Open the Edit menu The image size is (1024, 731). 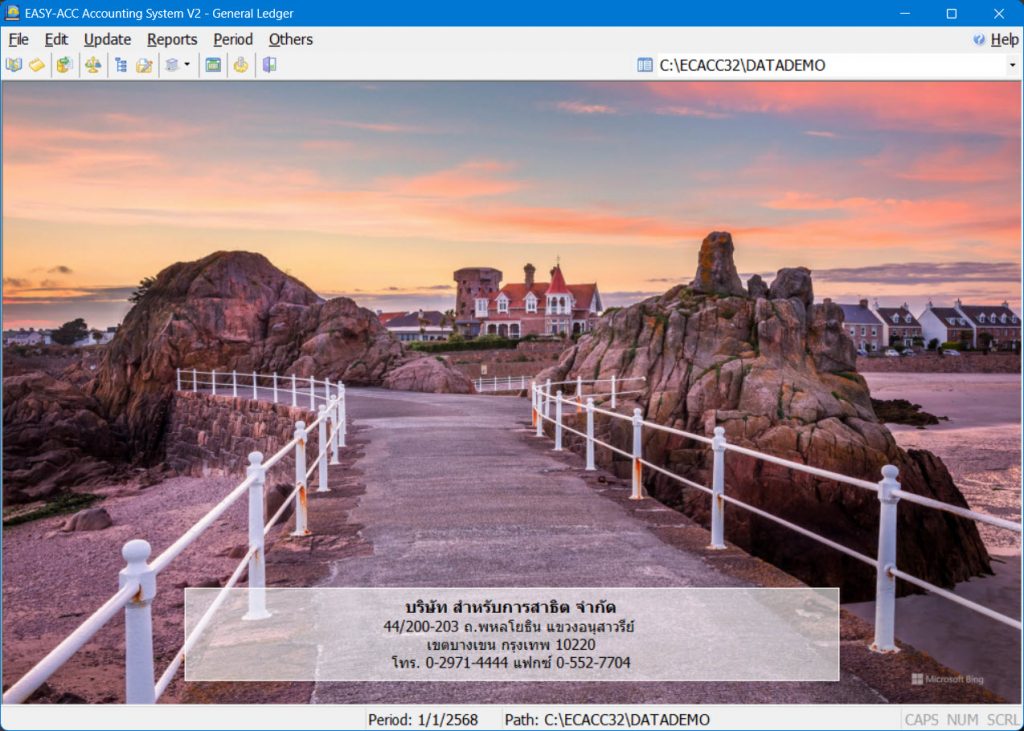56,39
